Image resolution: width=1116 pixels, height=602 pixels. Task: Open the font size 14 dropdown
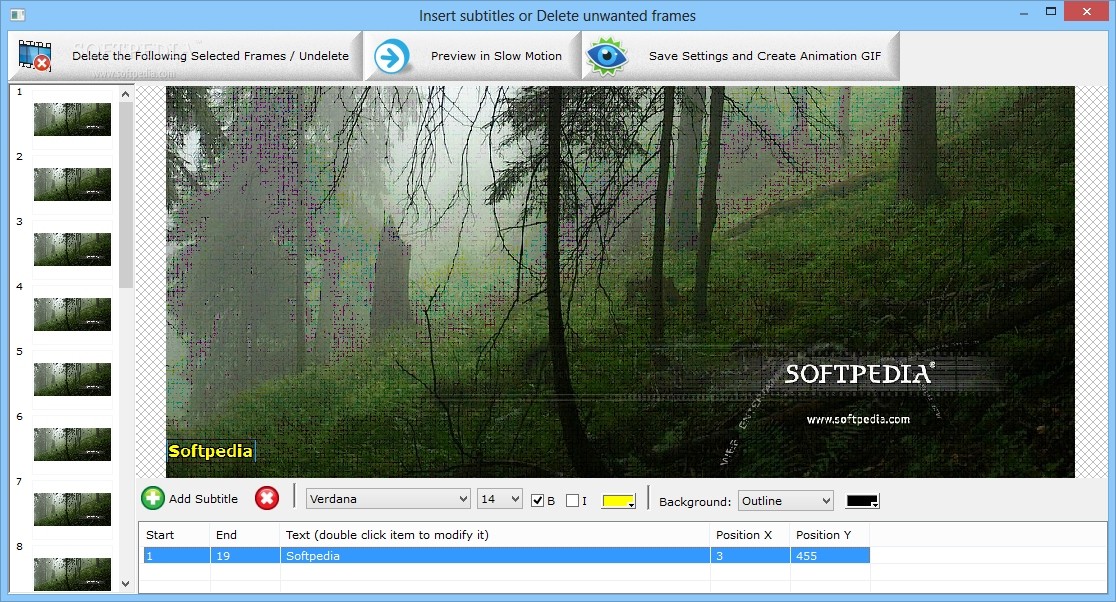[500, 499]
